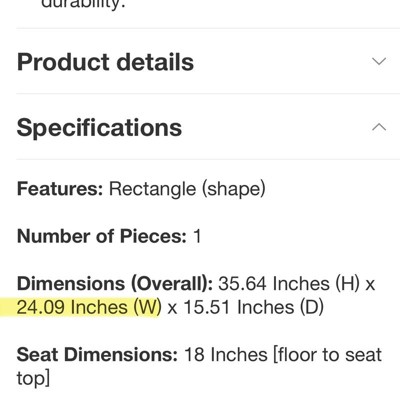Select the Number of Pieces label

[102, 236]
